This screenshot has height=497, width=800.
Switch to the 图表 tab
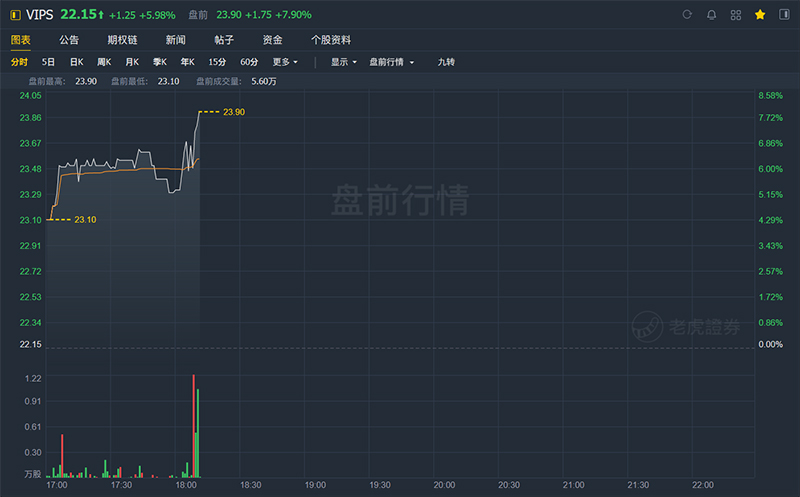(20, 40)
